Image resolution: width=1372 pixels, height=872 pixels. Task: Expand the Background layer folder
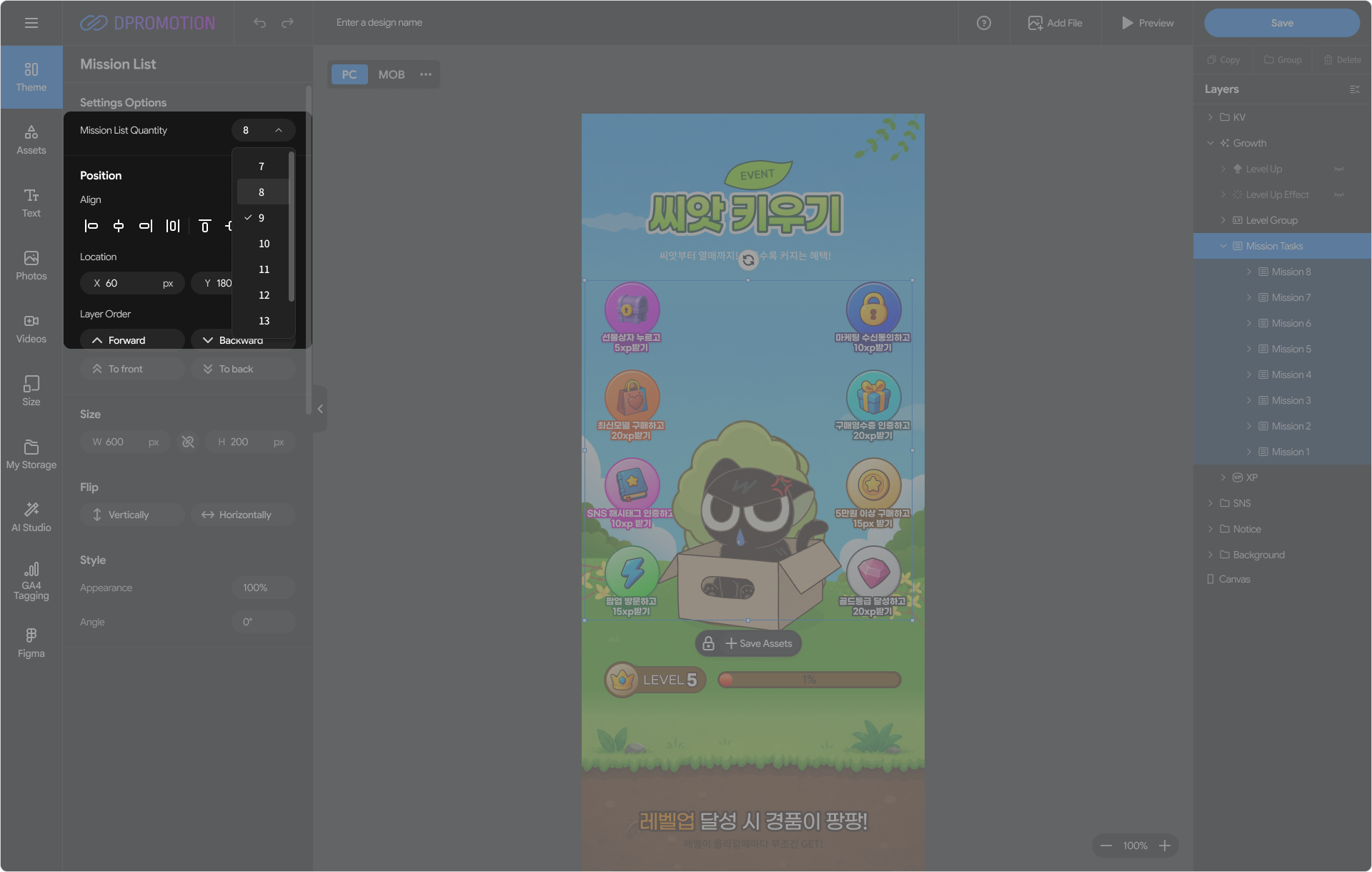[1211, 555]
